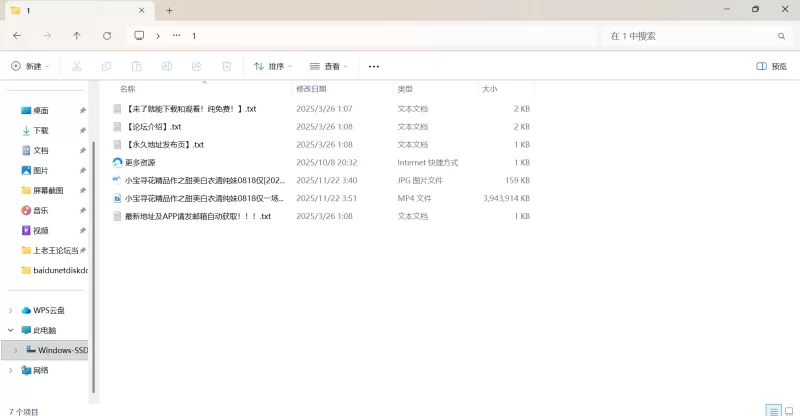800x416 pixels.
Task: Select the 【永久地址发布页】.txt file
Action: 321,144
